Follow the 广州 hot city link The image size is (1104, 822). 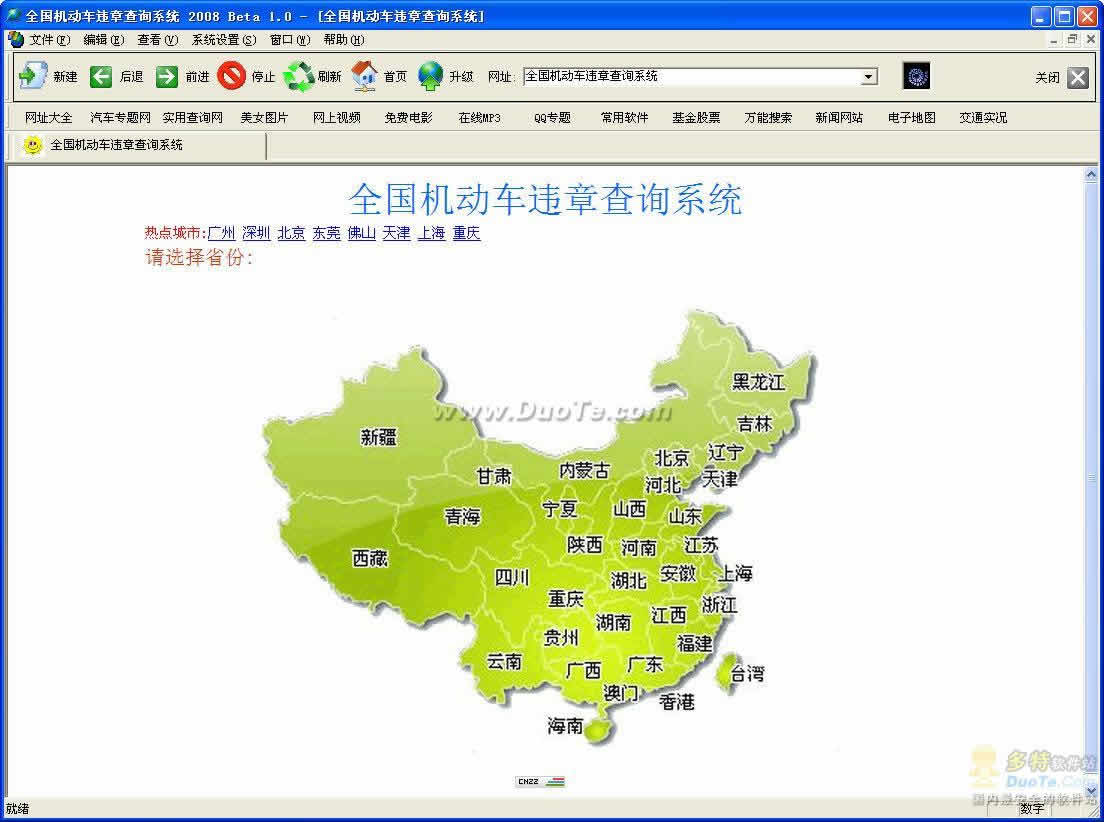[221, 233]
